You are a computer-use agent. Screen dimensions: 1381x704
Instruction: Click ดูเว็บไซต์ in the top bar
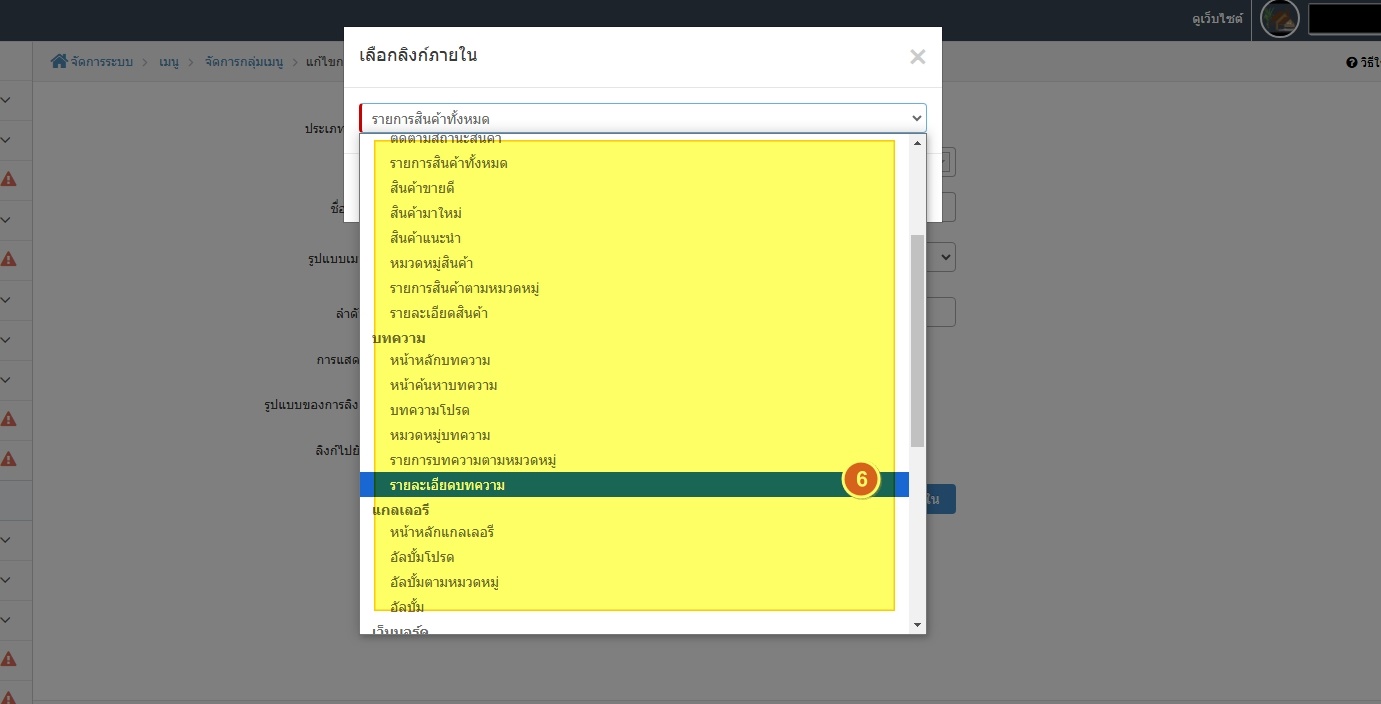pos(1217,19)
